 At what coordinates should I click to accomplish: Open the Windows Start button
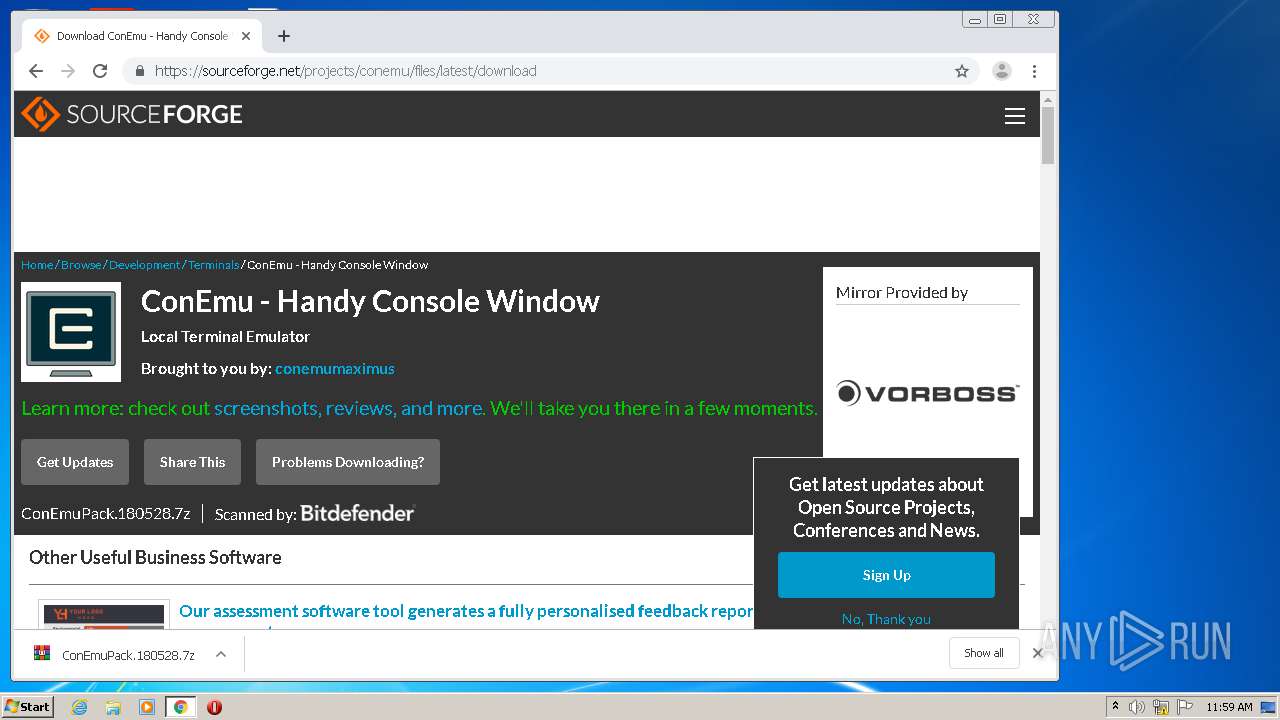(x=28, y=706)
